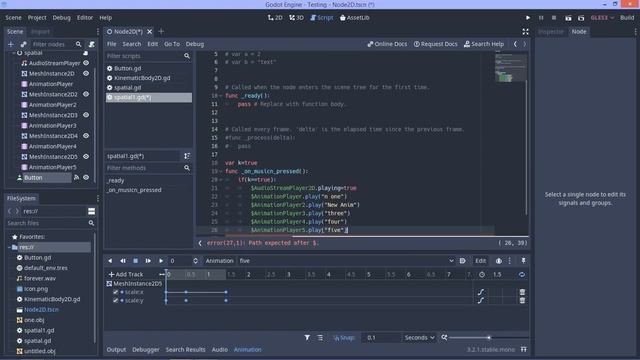Open signal connection icon on Button node

coord(76,178)
